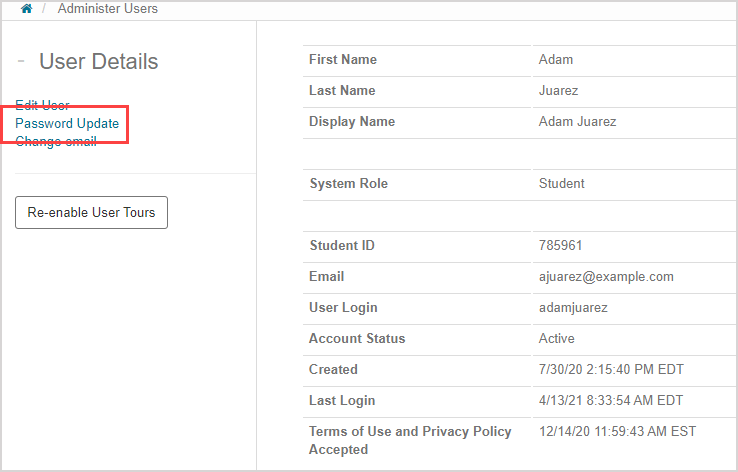
Task: Click the home icon in breadcrumb
Action: pyautogui.click(x=26, y=9)
